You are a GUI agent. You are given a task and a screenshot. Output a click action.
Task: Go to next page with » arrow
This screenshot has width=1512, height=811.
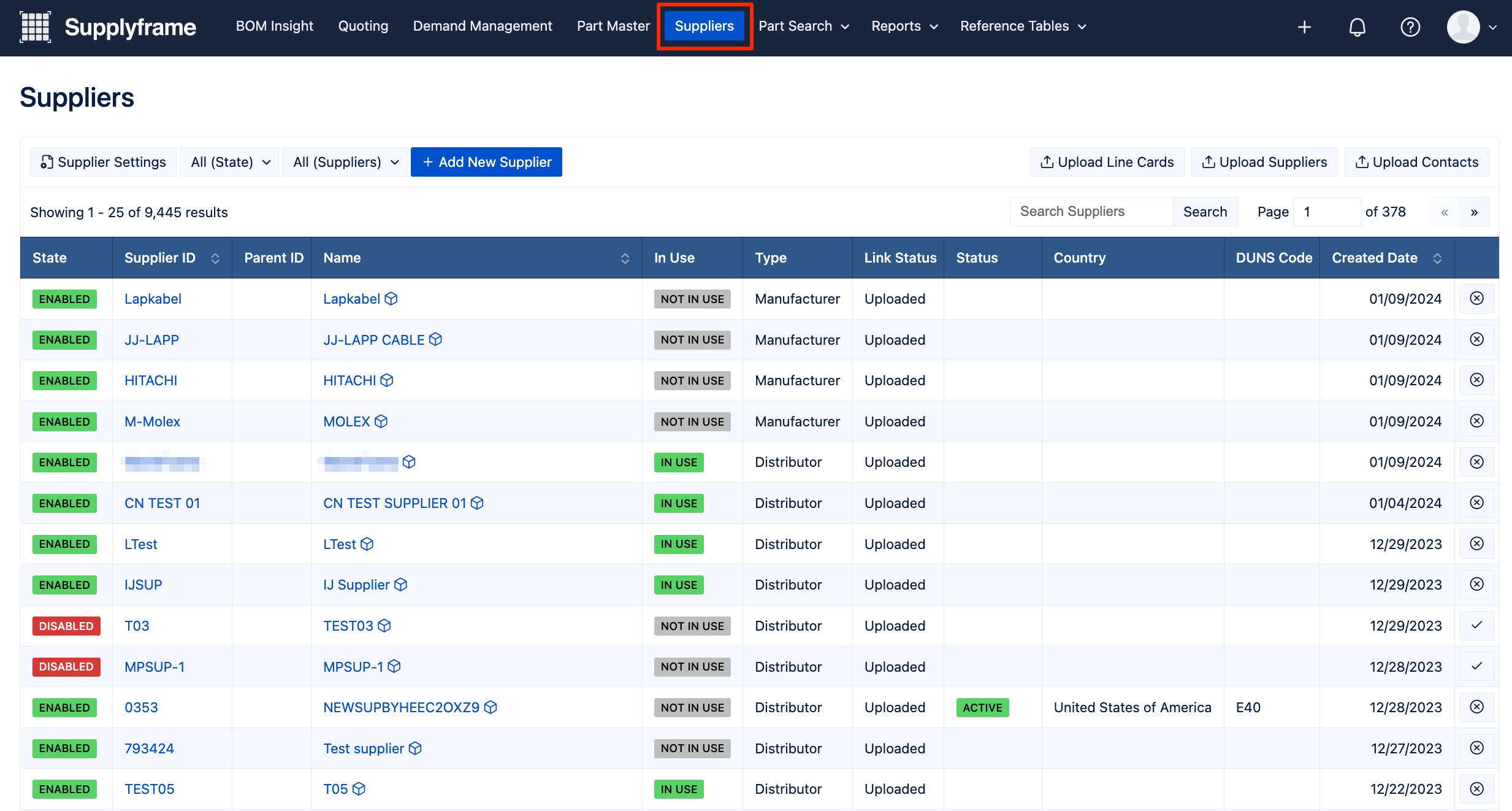(1474, 212)
